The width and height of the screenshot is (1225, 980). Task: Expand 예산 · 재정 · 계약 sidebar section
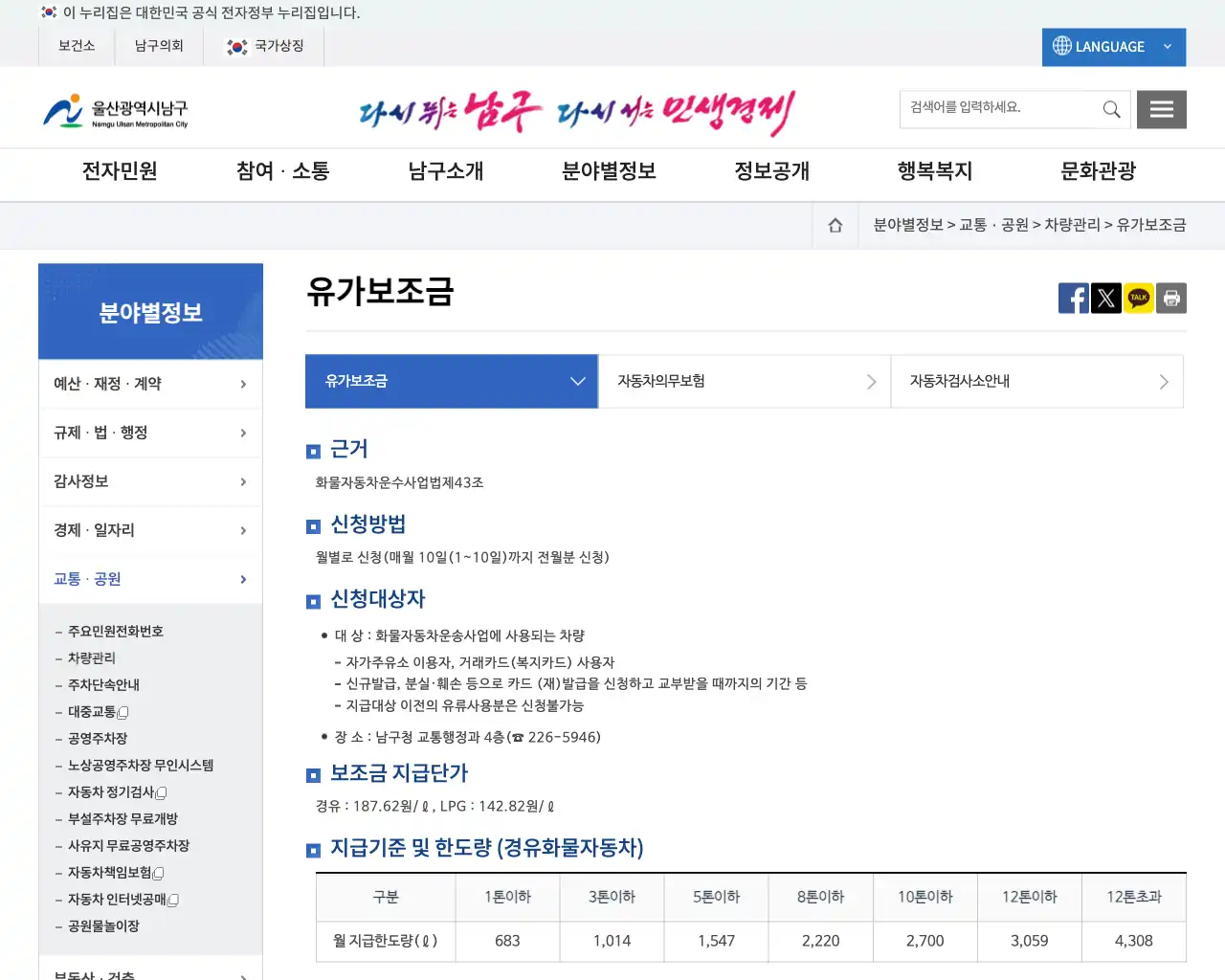[150, 384]
